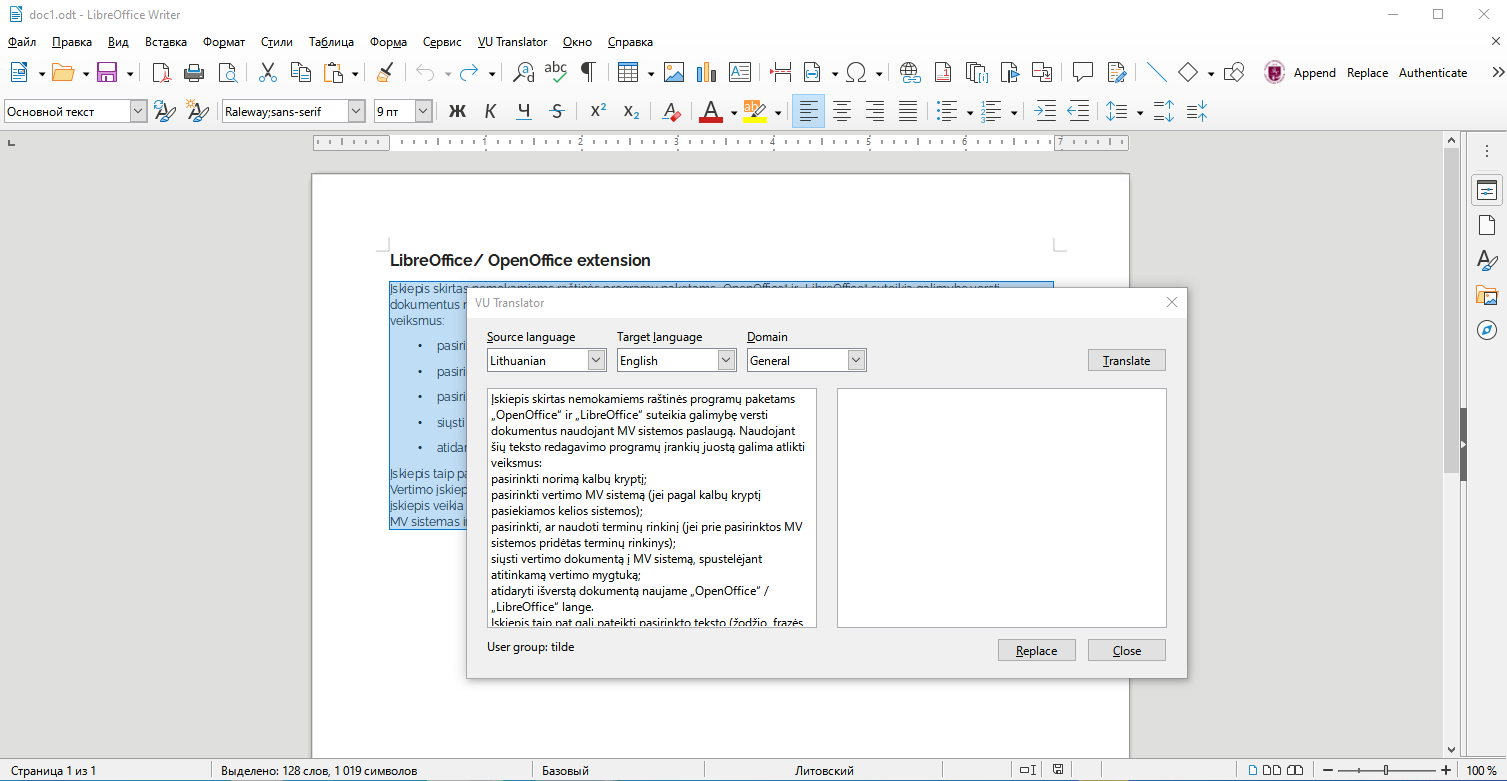Screen dimensions: 1507x781
Task: Toggle Subscript x₂
Action: [x=631, y=111]
